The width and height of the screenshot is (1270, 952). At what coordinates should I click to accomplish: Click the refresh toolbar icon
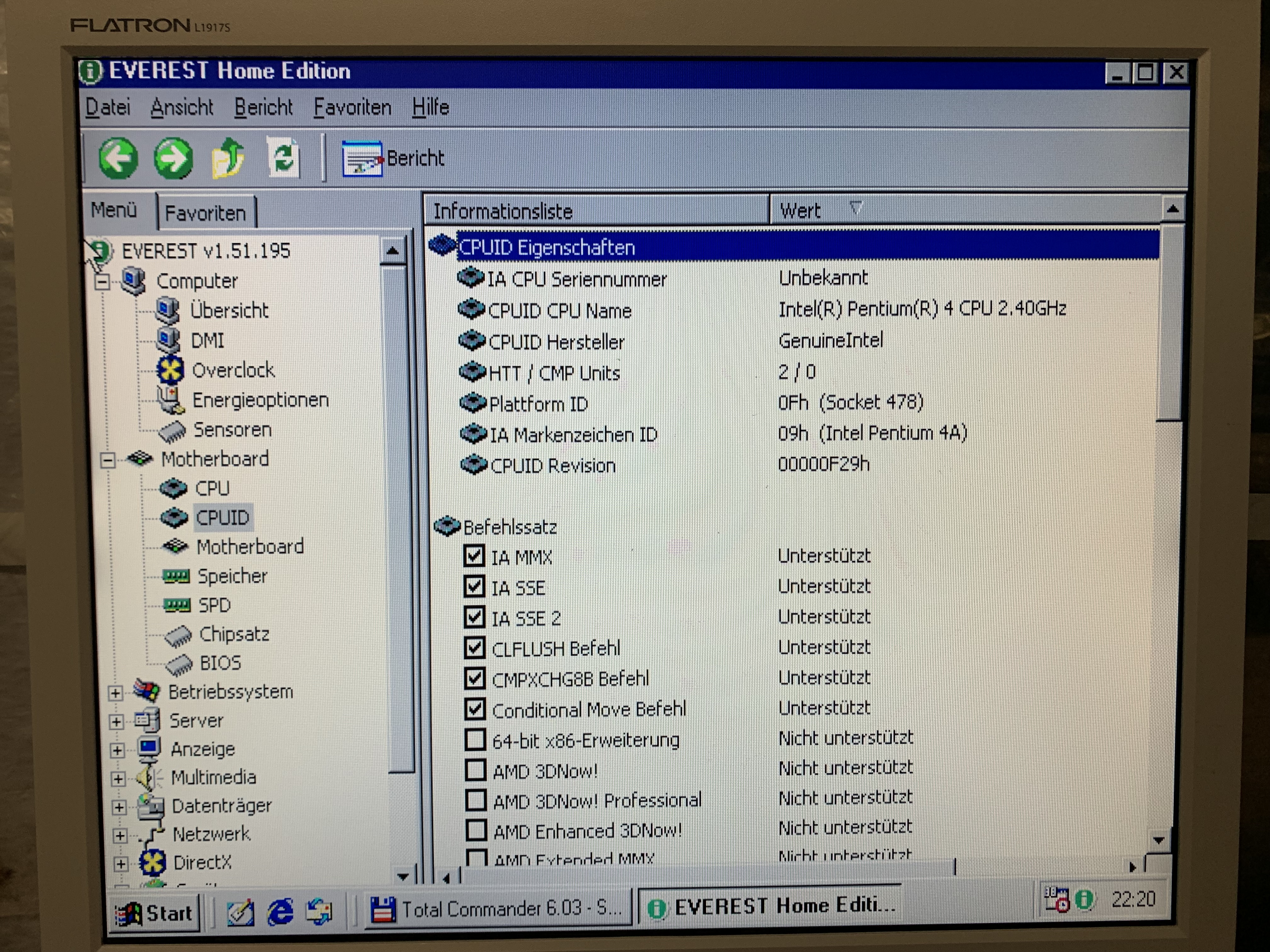[x=283, y=158]
